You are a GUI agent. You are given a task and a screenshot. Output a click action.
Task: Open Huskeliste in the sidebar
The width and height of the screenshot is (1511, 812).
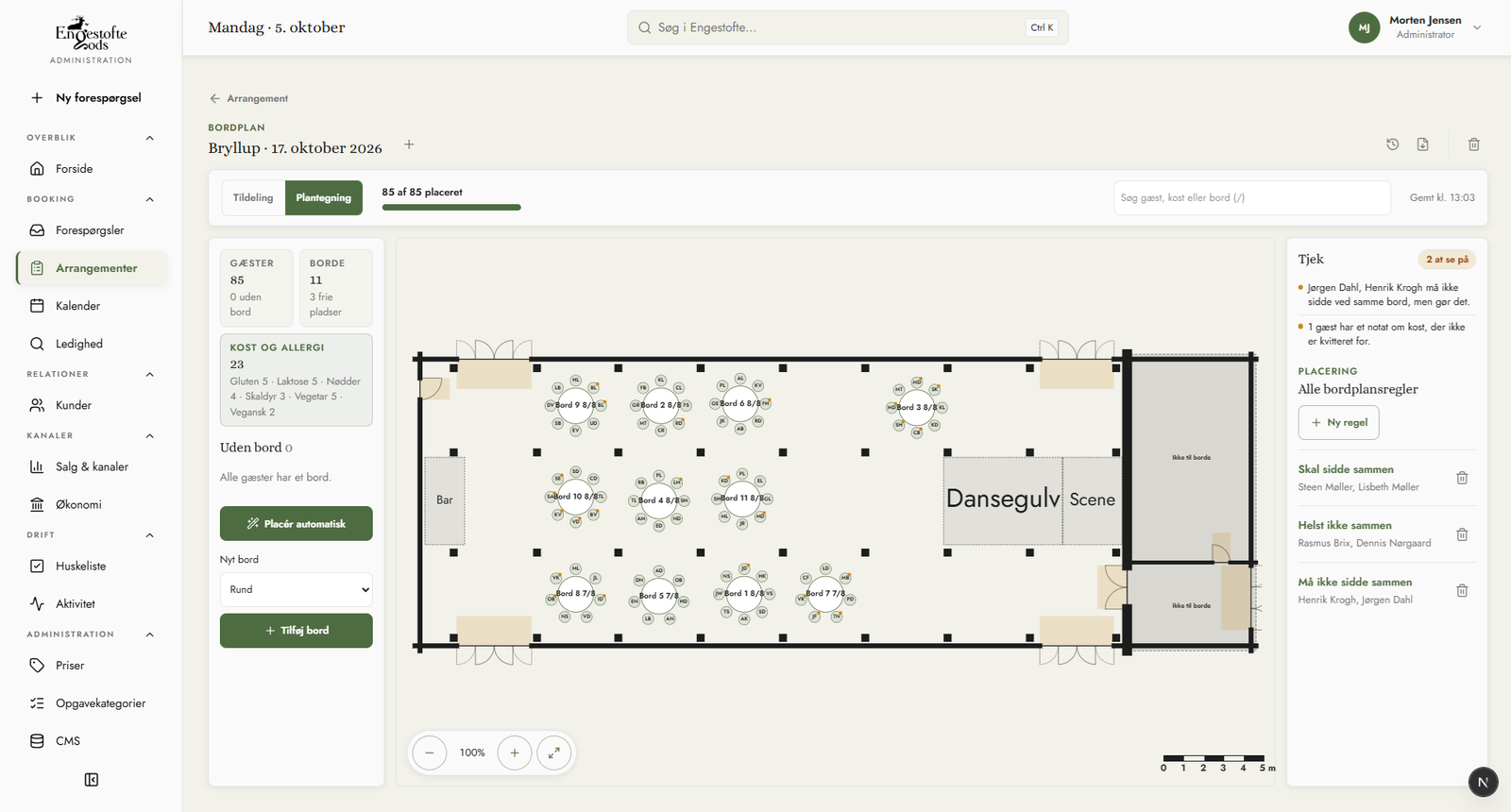tap(92, 567)
